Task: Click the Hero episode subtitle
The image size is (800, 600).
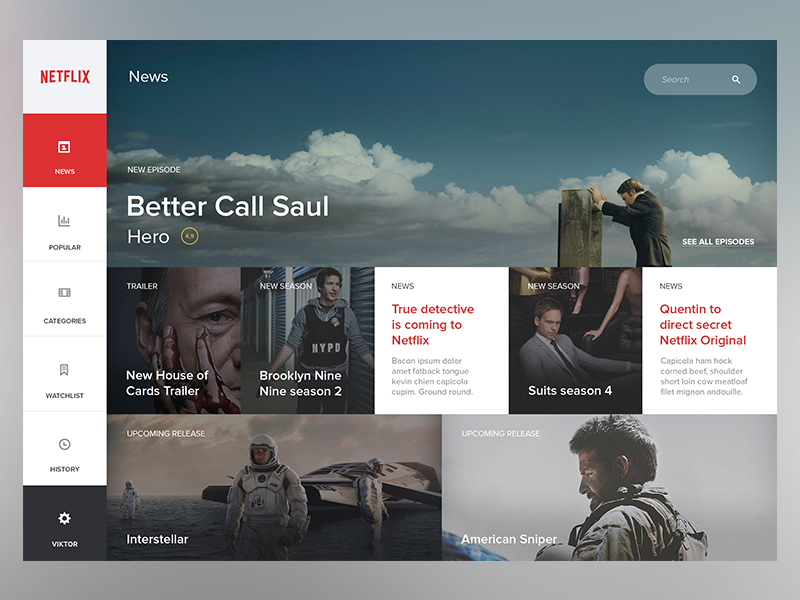Action: pyautogui.click(x=148, y=237)
